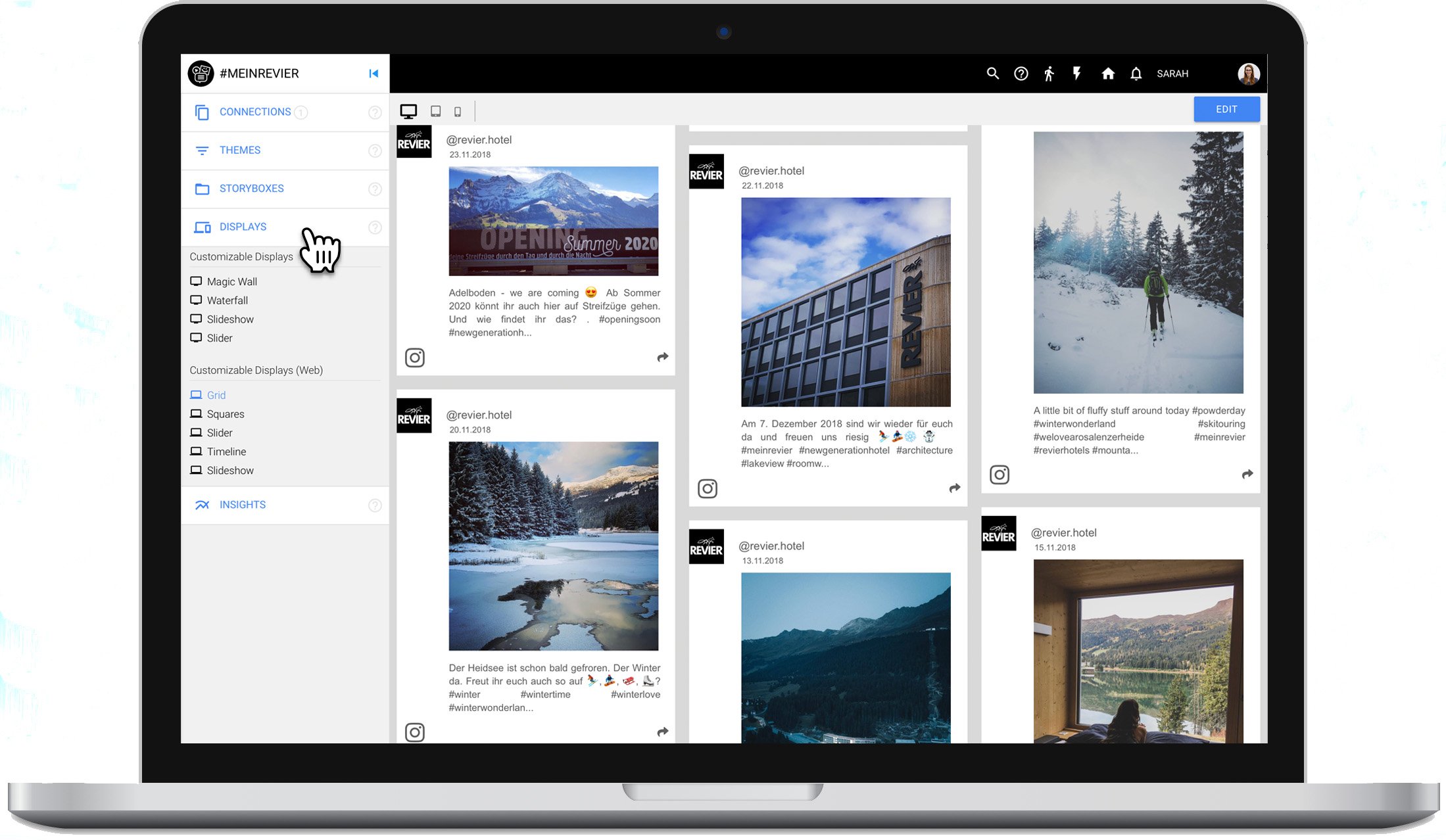Click the EDIT button

click(x=1226, y=109)
